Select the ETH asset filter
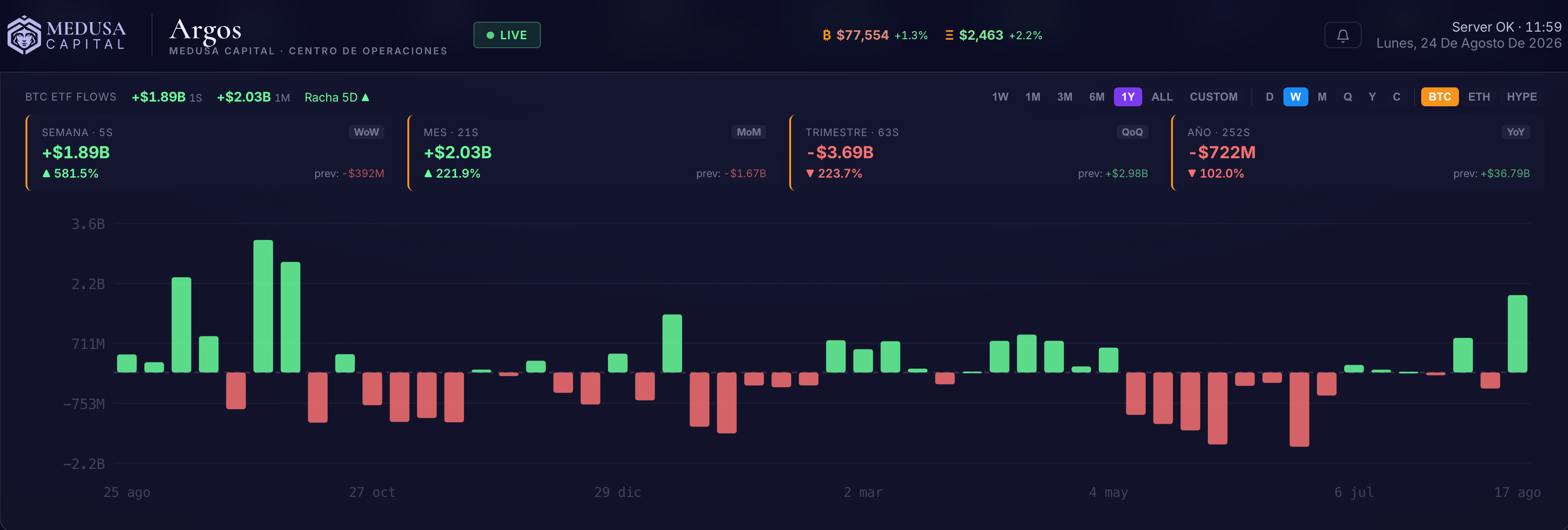 [1478, 97]
